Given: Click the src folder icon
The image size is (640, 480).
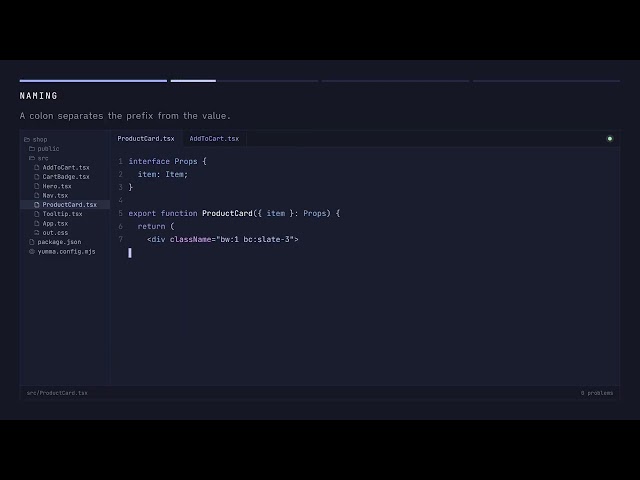Looking at the screenshot, I should pyautogui.click(x=32, y=158).
